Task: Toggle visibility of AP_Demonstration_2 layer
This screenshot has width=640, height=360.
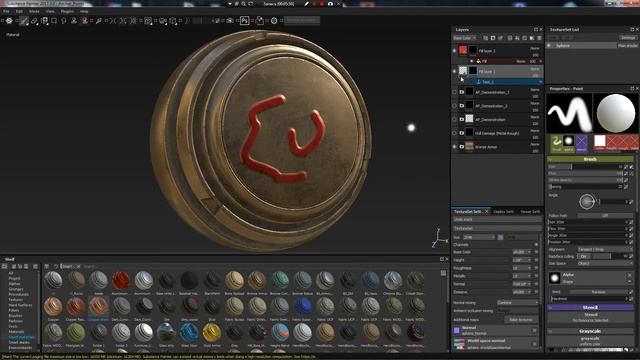Action: pyautogui.click(x=454, y=106)
